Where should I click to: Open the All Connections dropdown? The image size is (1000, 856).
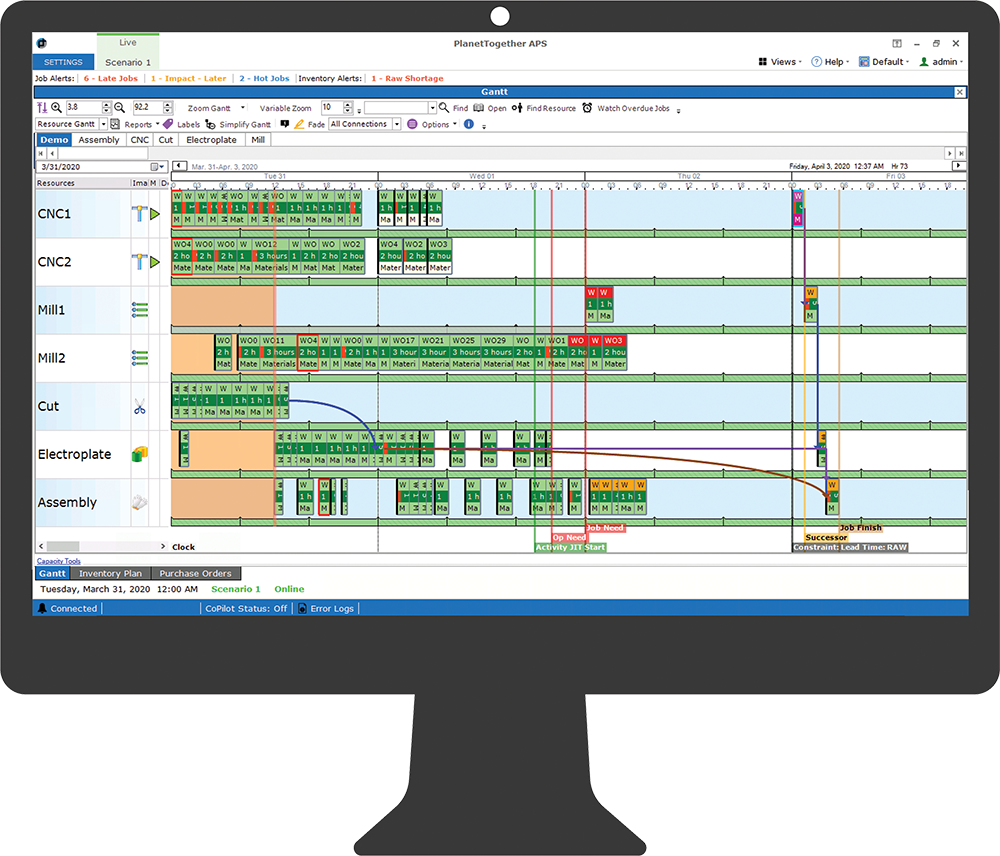[x=397, y=124]
